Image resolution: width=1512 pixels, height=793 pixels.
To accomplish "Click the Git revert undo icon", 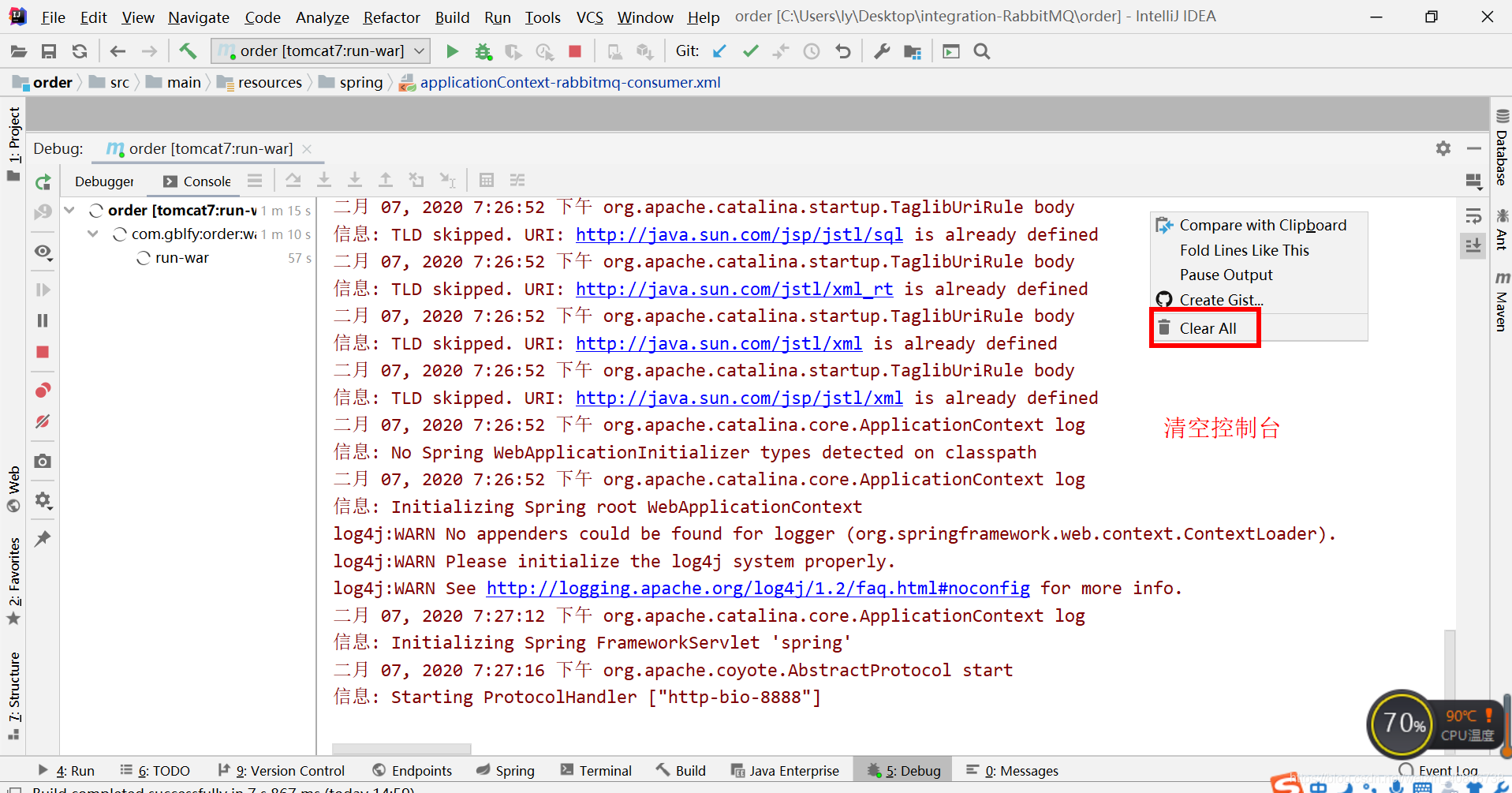I will 843,51.
